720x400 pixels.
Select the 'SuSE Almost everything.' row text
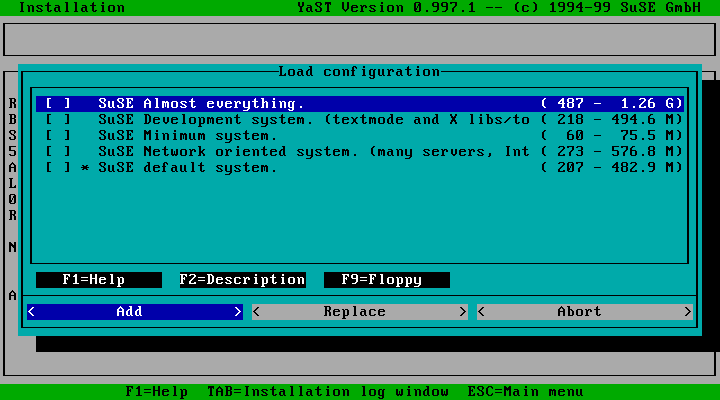201,104
